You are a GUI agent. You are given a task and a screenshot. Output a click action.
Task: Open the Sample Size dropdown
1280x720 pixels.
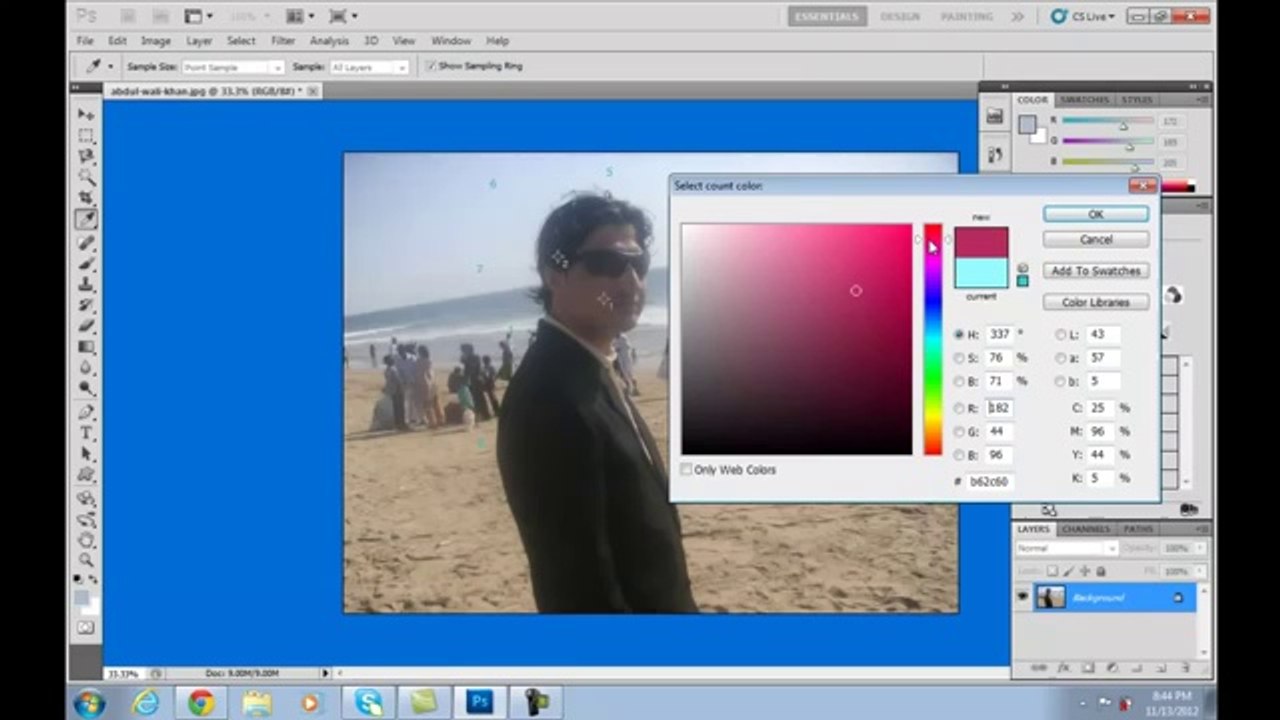[233, 67]
